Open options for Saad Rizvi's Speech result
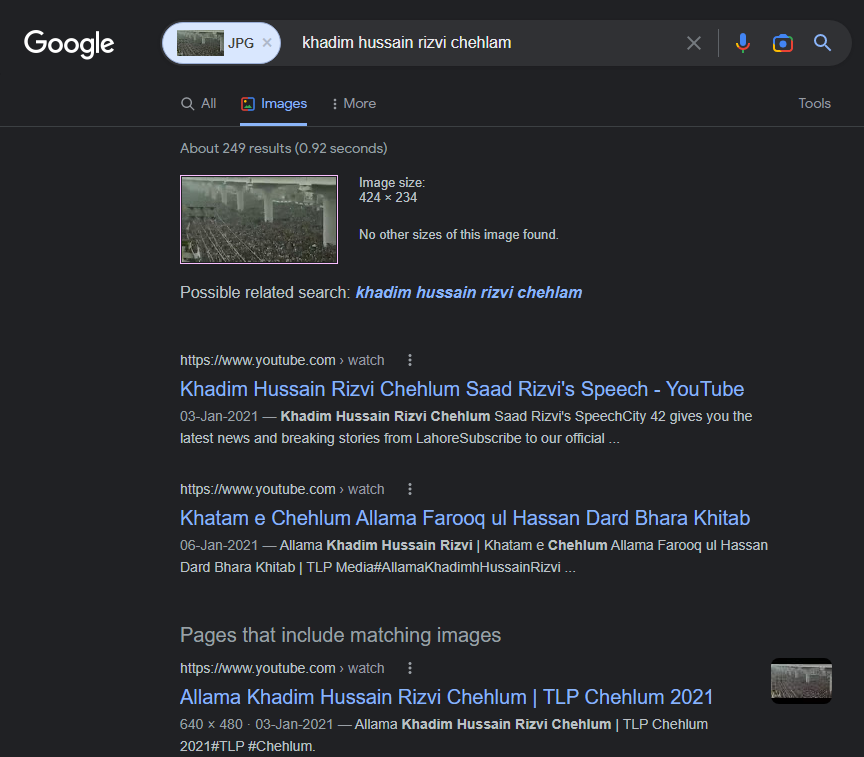Viewport: 864px width, 757px height. coord(409,360)
